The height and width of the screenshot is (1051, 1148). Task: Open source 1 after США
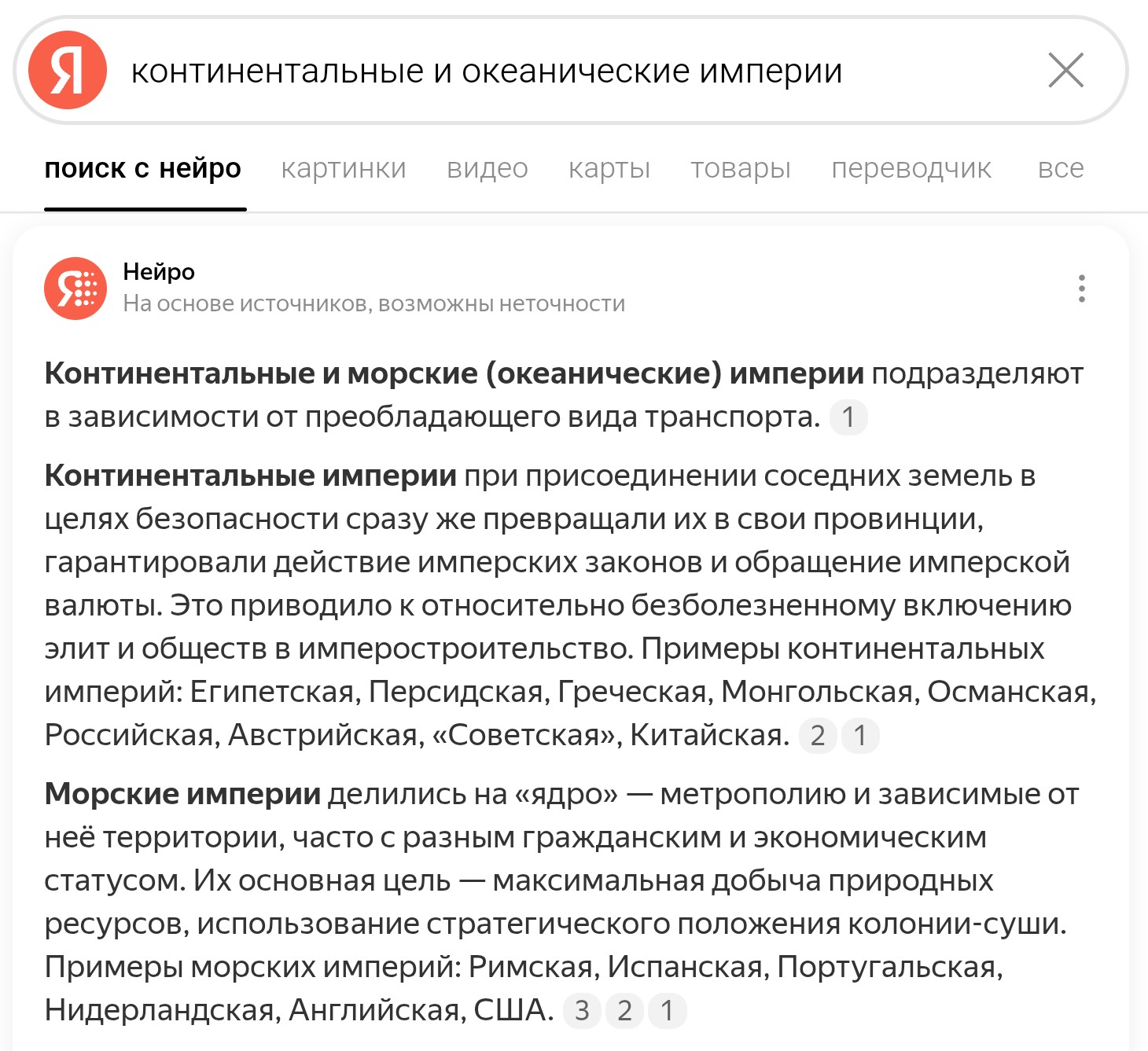click(x=667, y=1010)
